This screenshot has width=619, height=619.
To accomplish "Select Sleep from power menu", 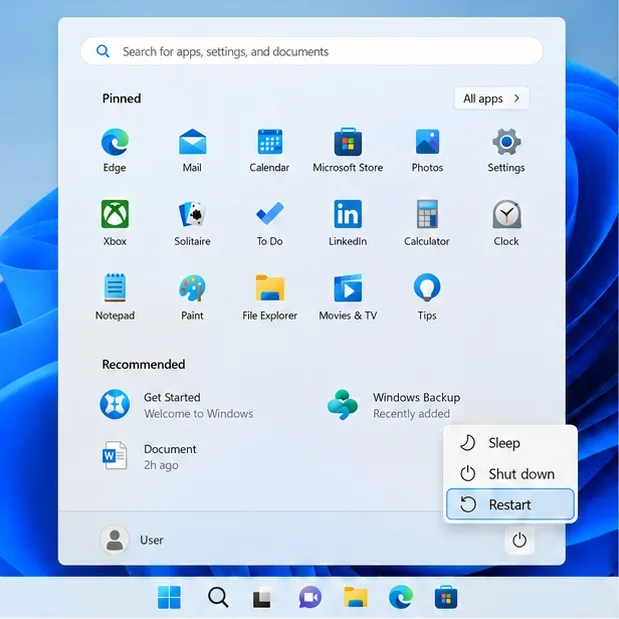I will pyautogui.click(x=510, y=443).
